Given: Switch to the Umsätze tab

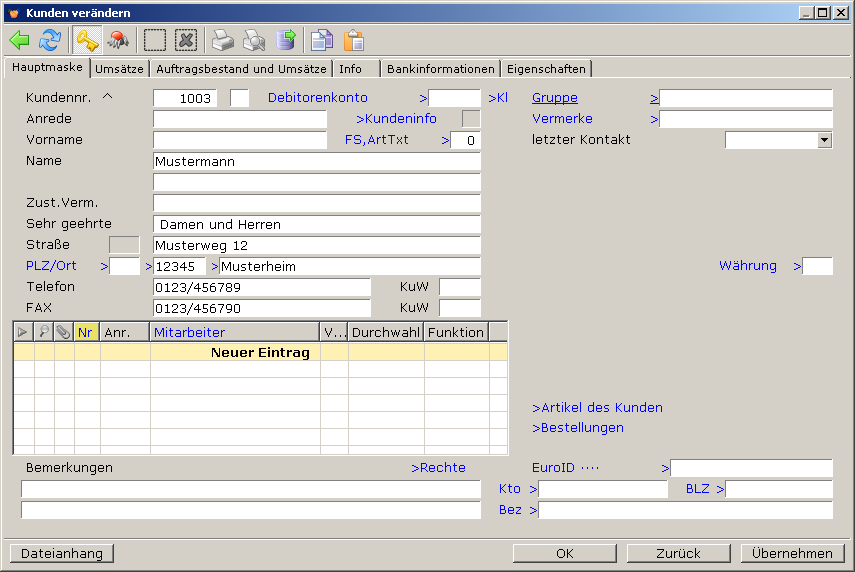Looking at the screenshot, I should [120, 69].
